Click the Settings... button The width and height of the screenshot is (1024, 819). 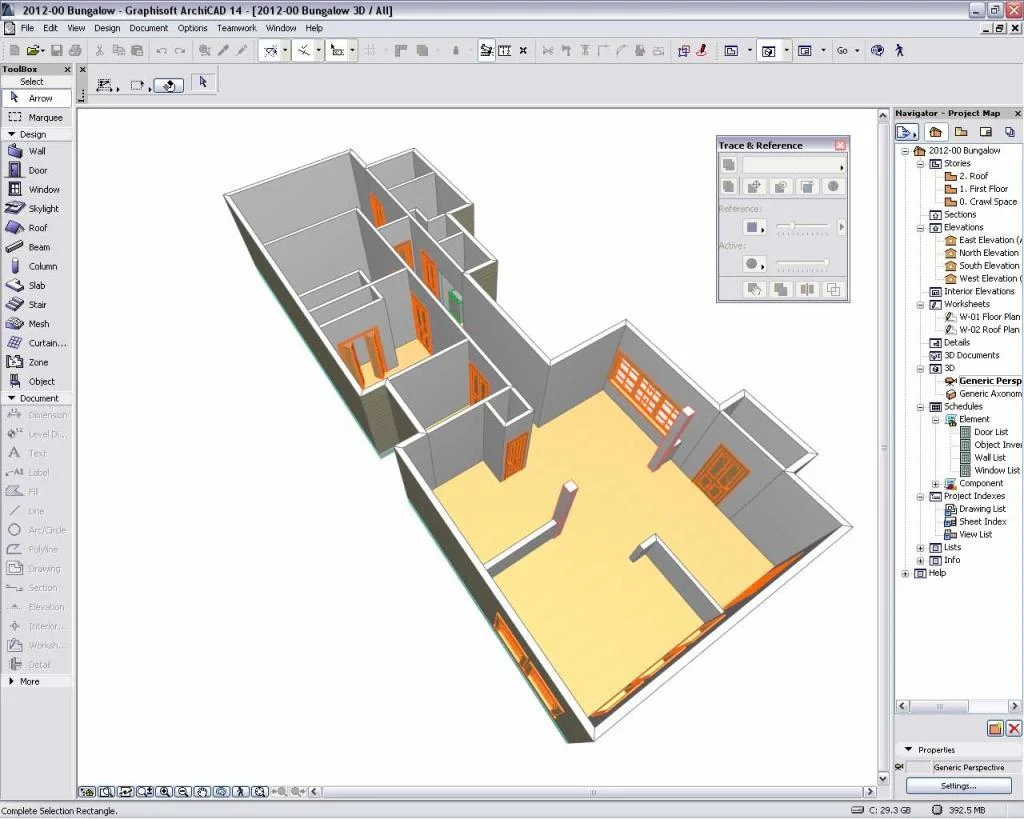[958, 786]
